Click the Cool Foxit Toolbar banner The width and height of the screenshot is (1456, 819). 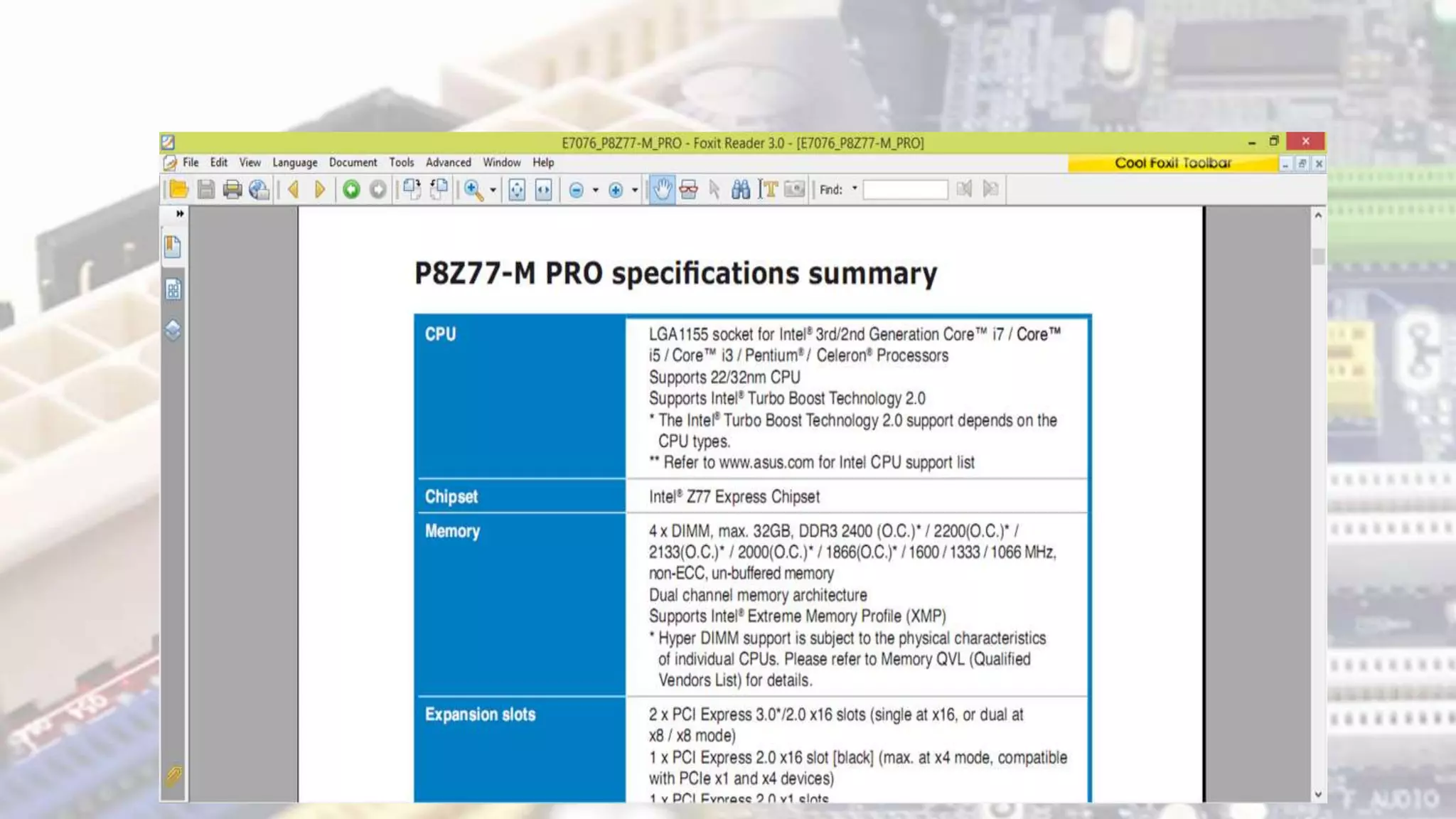tap(1172, 163)
